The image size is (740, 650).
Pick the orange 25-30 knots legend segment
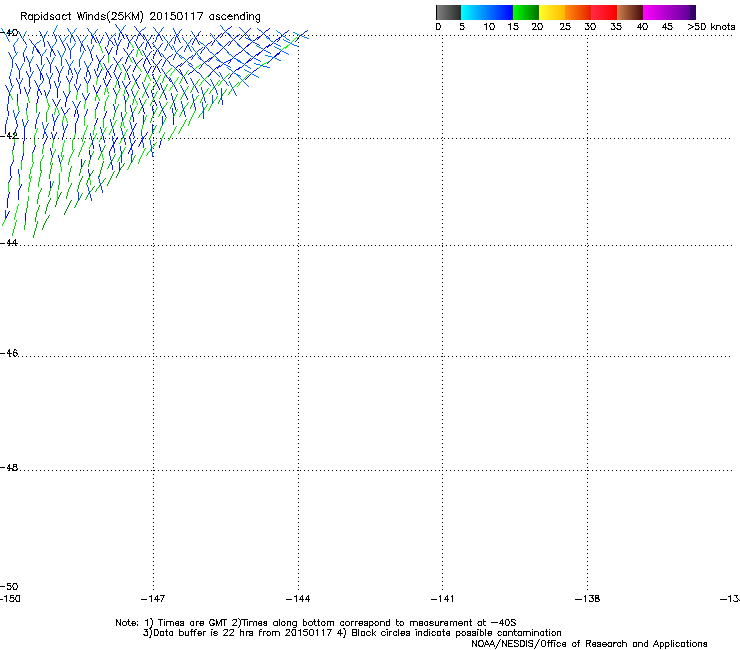578,12
